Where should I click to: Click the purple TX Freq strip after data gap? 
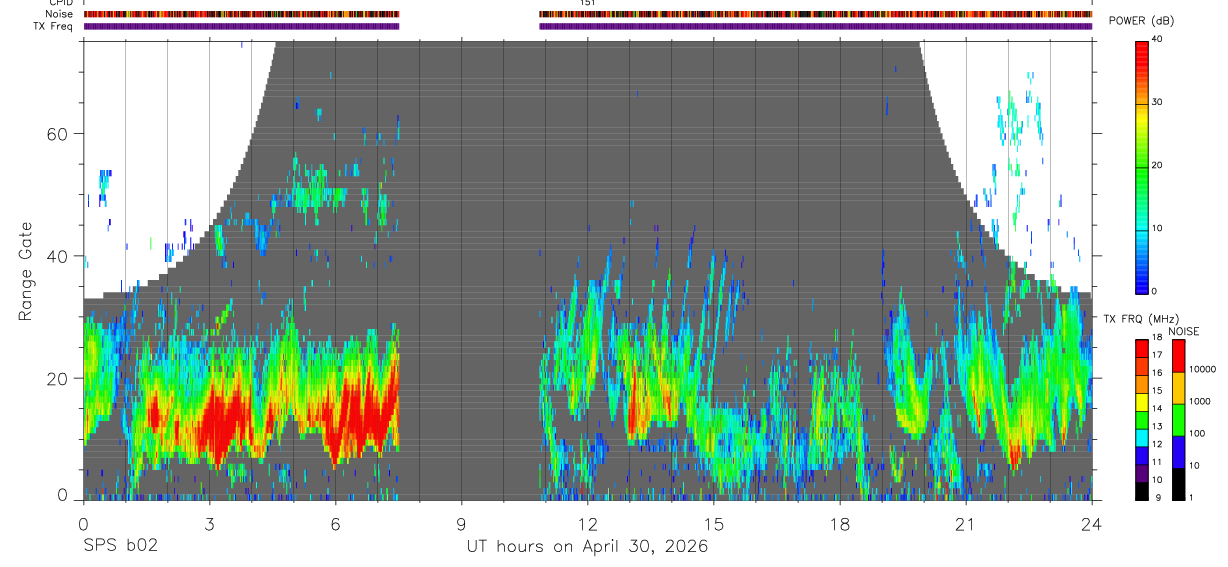point(815,26)
